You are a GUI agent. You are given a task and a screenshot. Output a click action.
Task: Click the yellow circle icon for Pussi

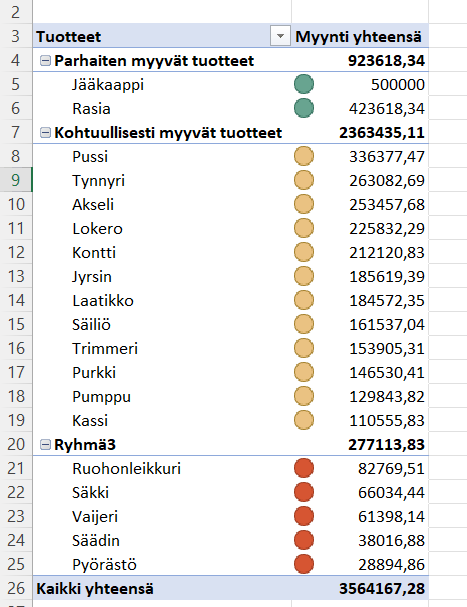304,156
